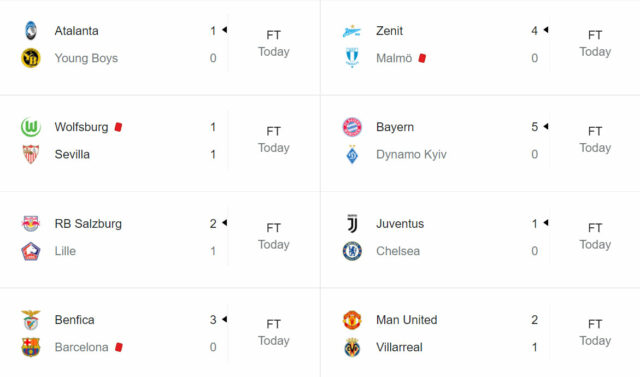Open the Lille team name
Viewport: 640px width, 377px height.
[65, 251]
